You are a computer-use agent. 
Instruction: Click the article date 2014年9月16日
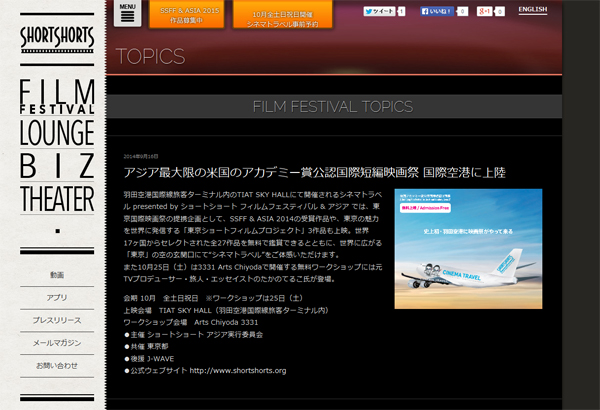(141, 156)
